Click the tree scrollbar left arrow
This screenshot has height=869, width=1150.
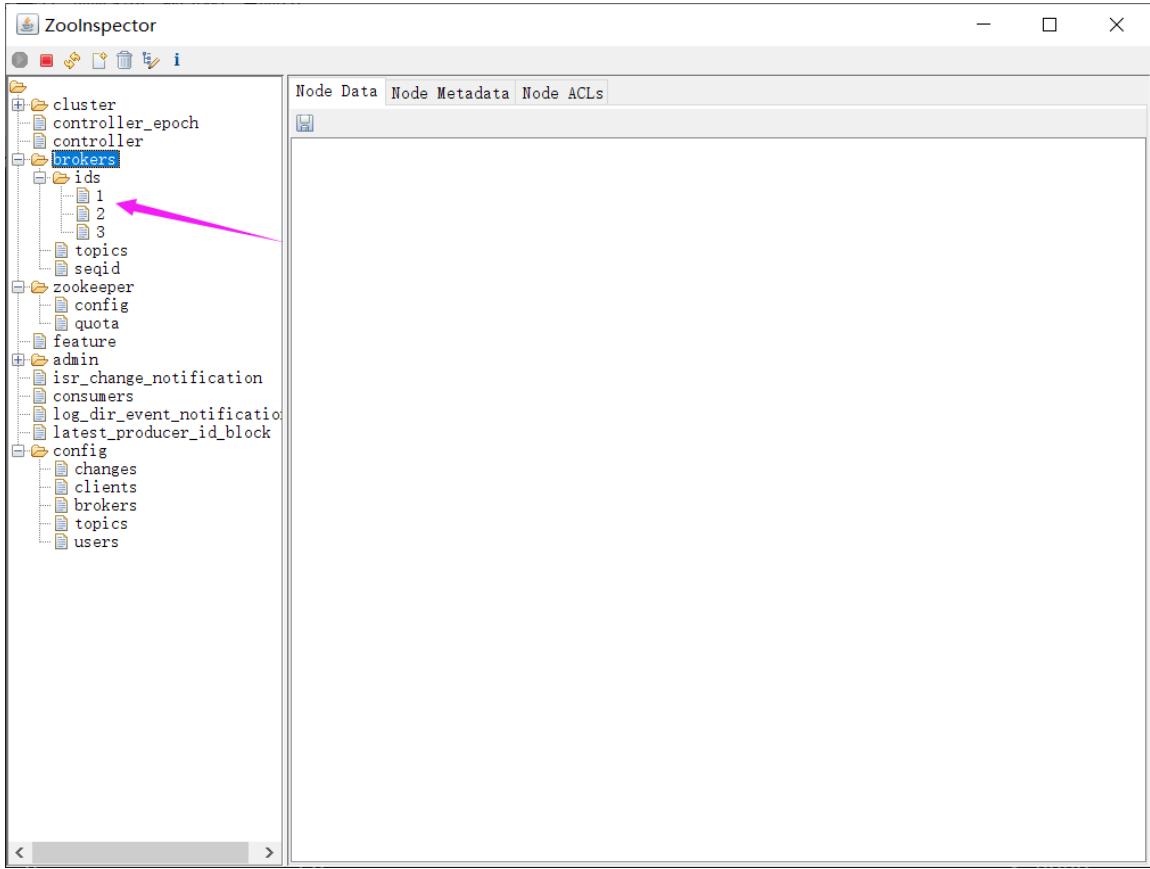click(20, 852)
